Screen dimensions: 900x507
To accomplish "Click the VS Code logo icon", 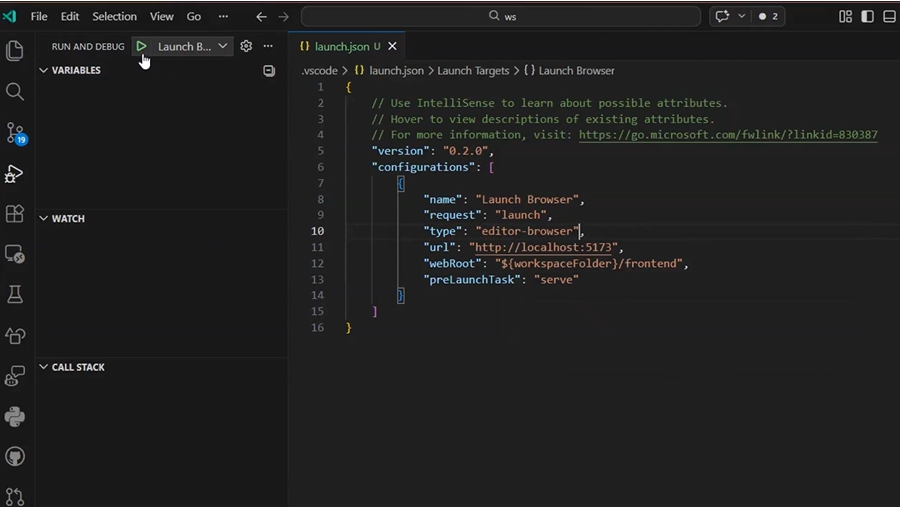I will tap(10, 16).
